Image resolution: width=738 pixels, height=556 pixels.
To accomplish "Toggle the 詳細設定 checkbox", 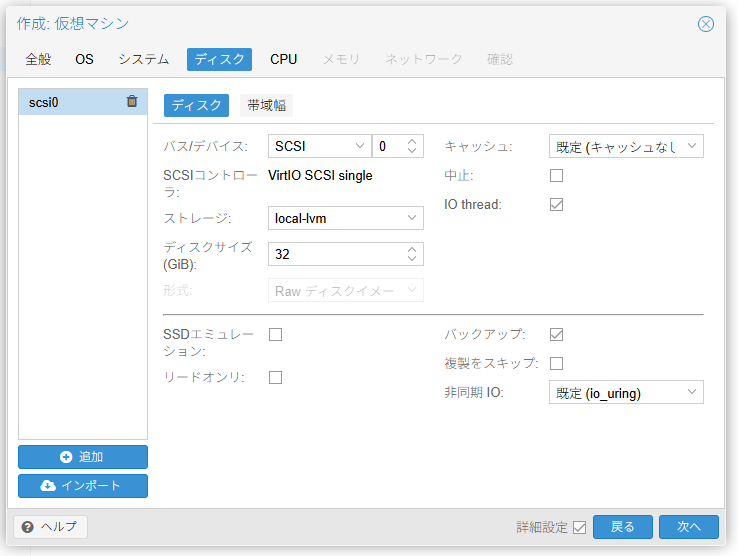I will click(x=579, y=527).
